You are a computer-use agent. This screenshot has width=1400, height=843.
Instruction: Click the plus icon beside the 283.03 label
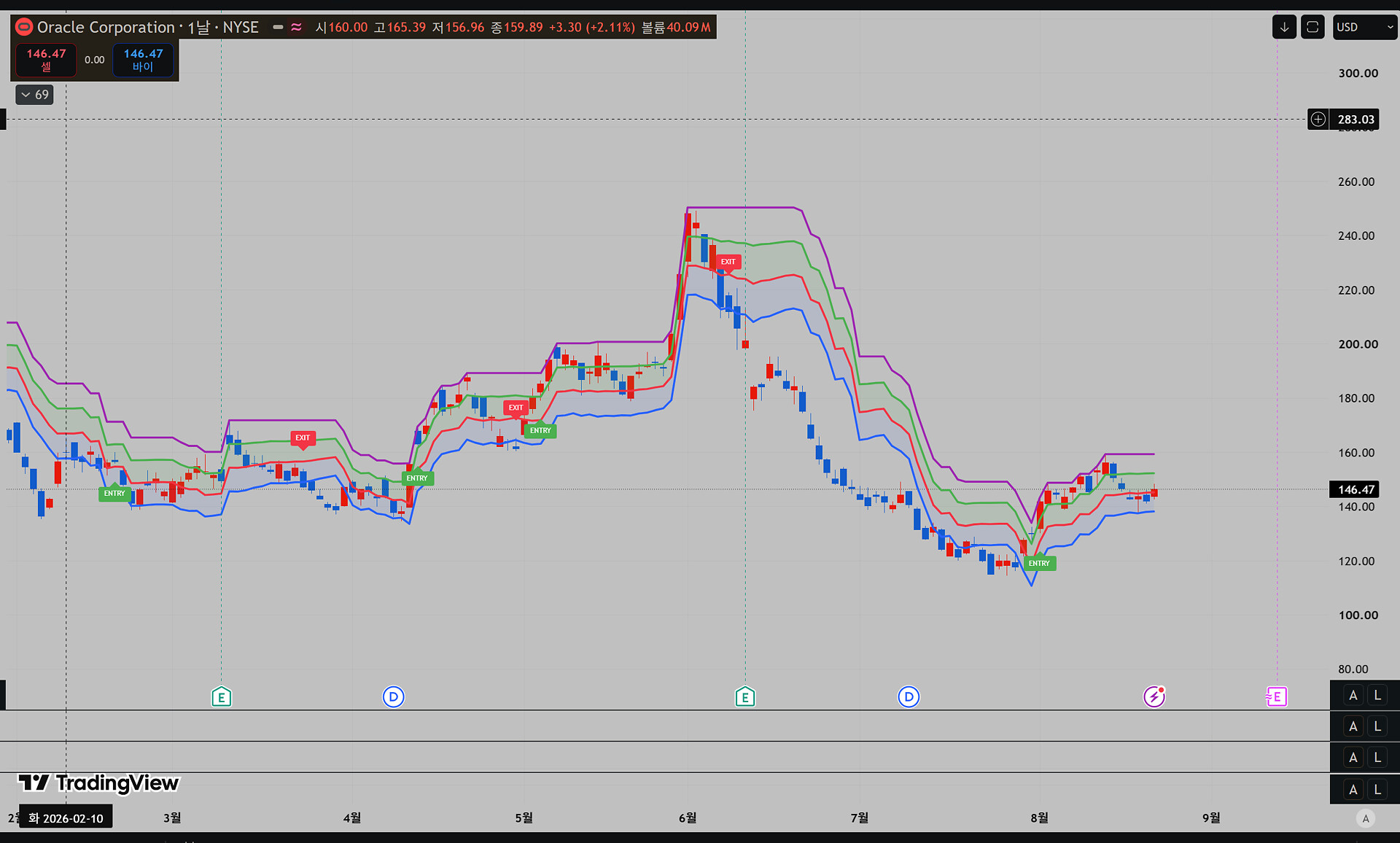pos(1318,119)
